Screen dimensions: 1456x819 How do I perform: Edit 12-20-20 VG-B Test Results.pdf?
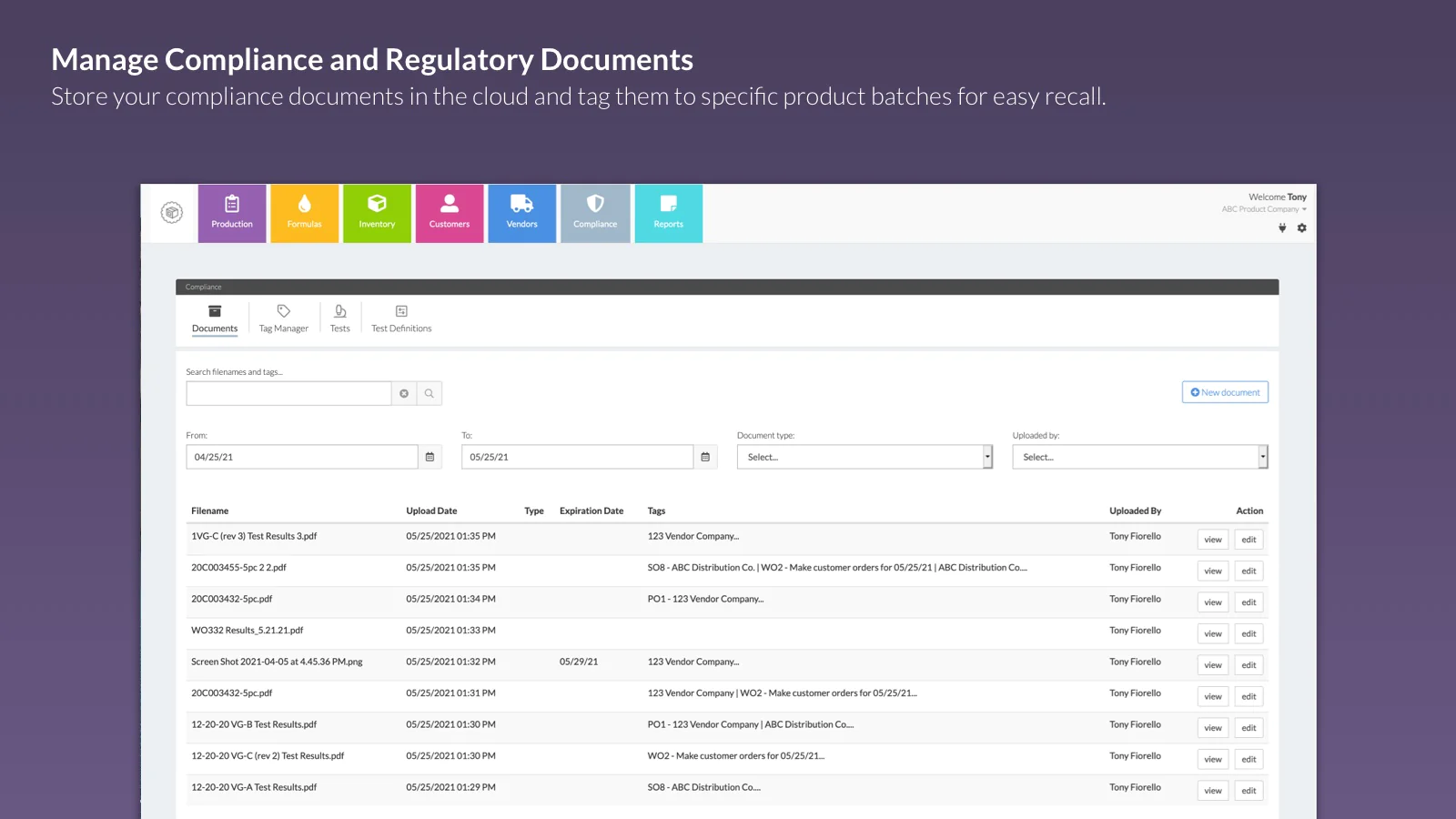coord(1249,728)
